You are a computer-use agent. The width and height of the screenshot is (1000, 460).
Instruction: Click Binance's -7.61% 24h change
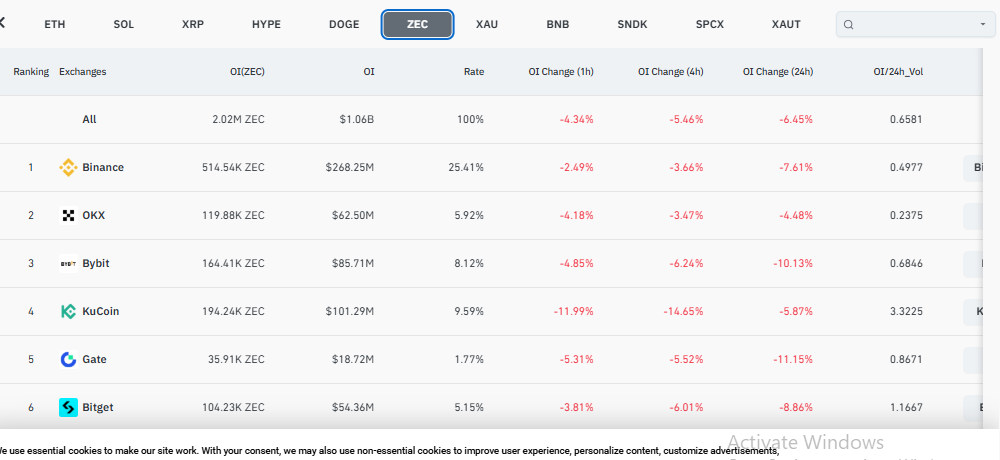tap(795, 167)
